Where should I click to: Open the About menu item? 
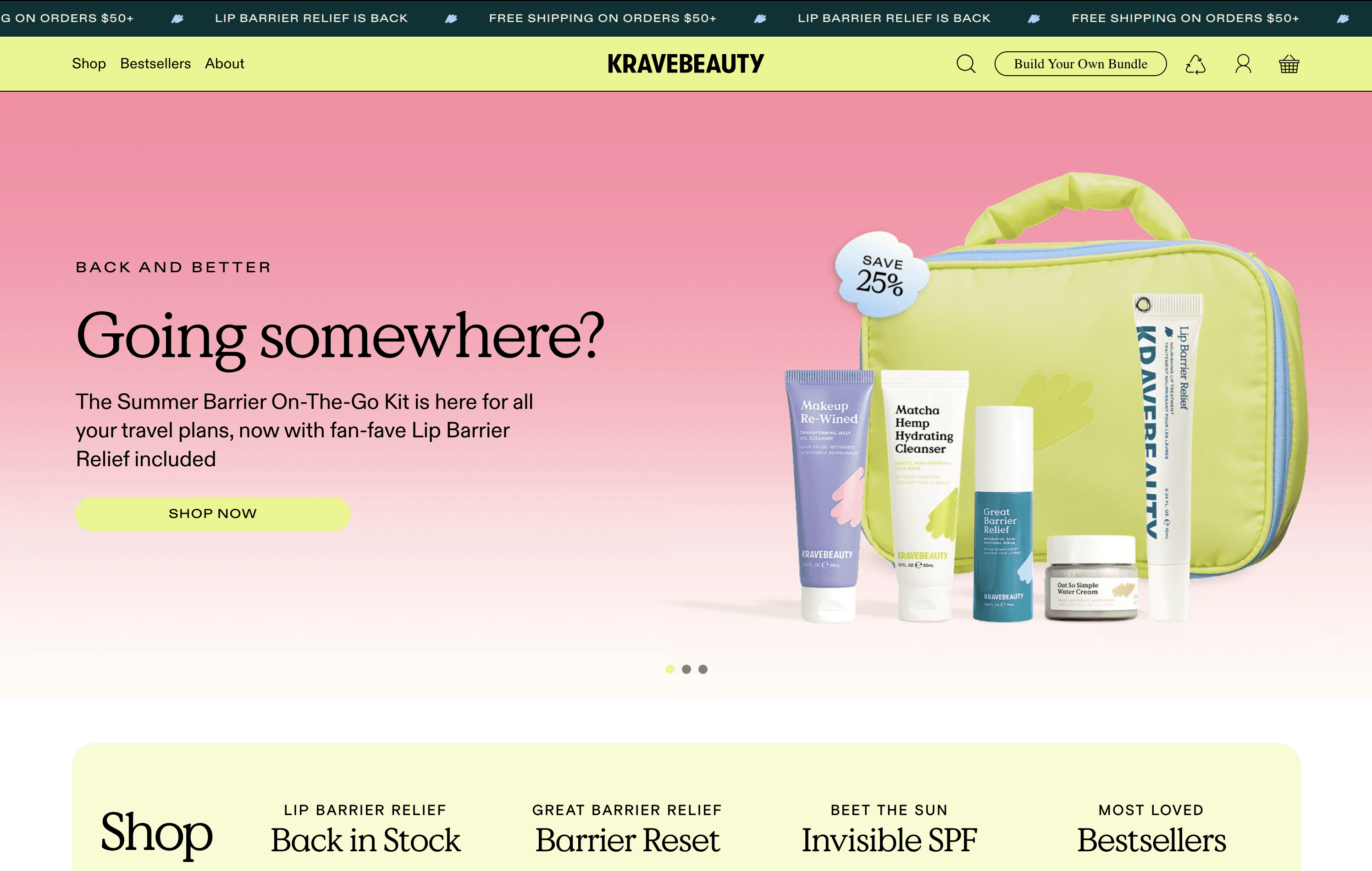225,64
